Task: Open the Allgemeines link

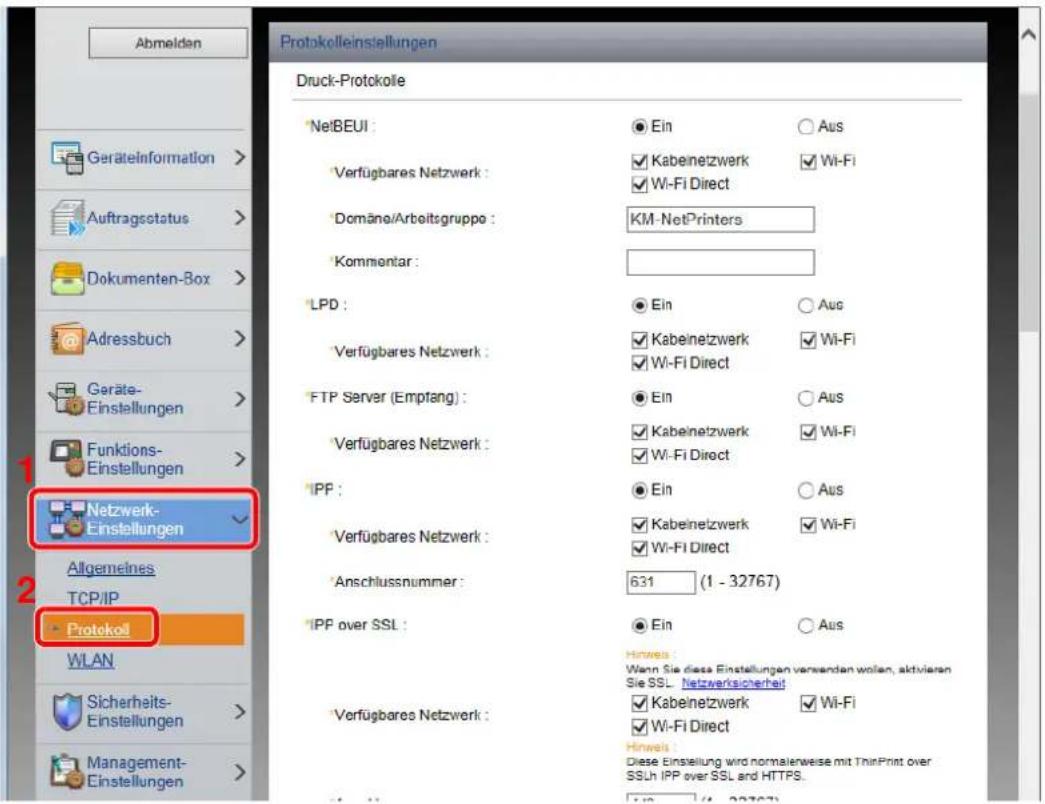Action: tap(111, 568)
